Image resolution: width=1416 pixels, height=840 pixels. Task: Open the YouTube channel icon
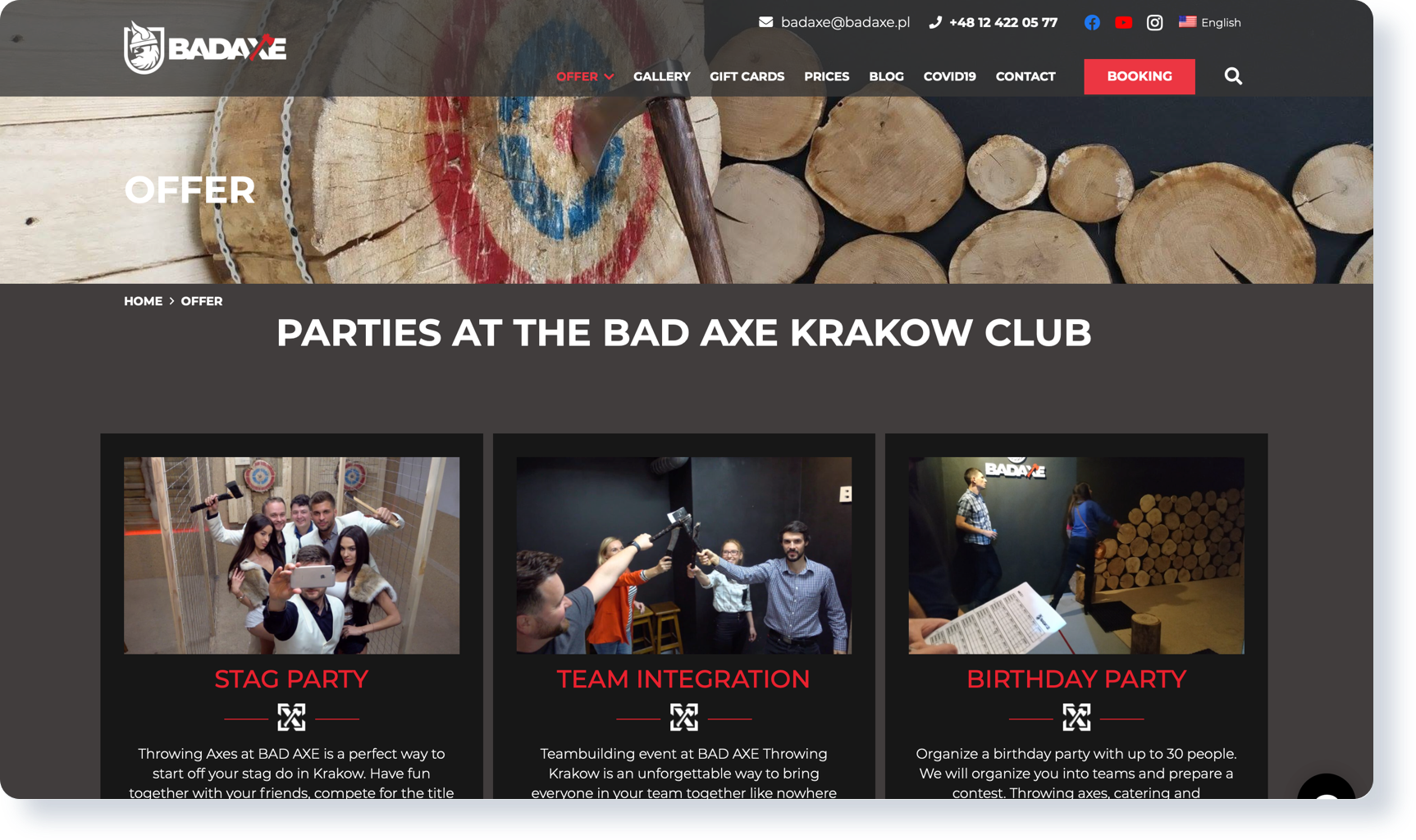(x=1123, y=22)
